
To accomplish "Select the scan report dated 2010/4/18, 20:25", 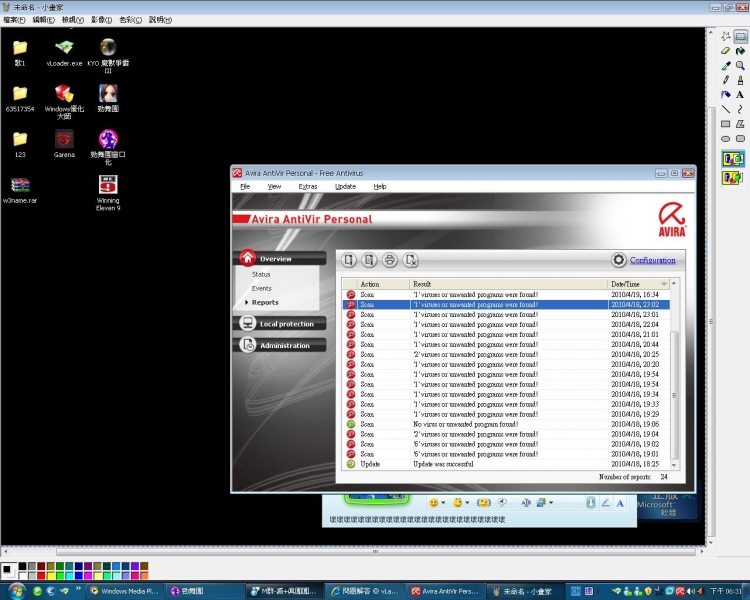I will [x=506, y=354].
